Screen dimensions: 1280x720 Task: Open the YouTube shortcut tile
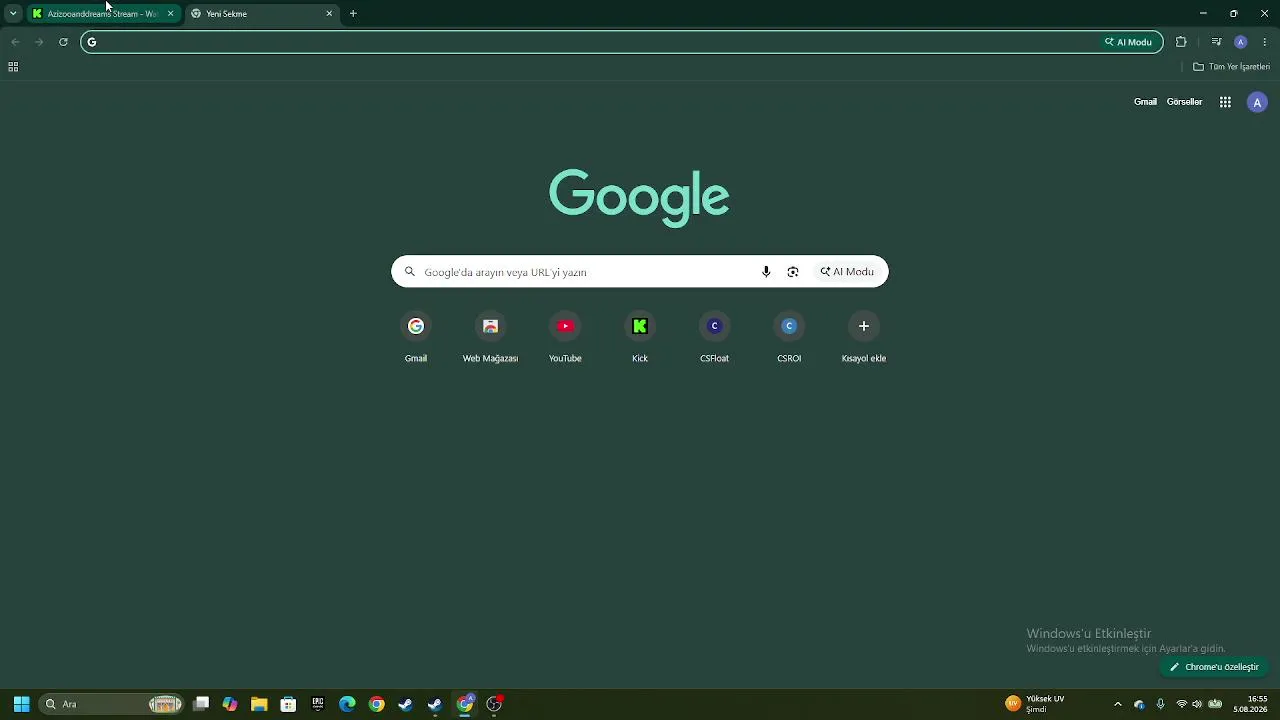tap(565, 338)
